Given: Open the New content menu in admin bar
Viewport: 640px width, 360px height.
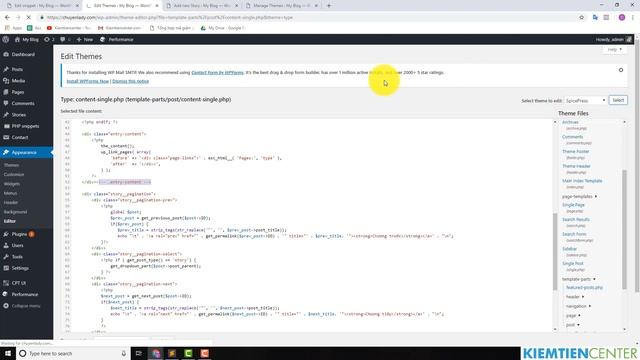Looking at the screenshot, I should tap(84, 40).
